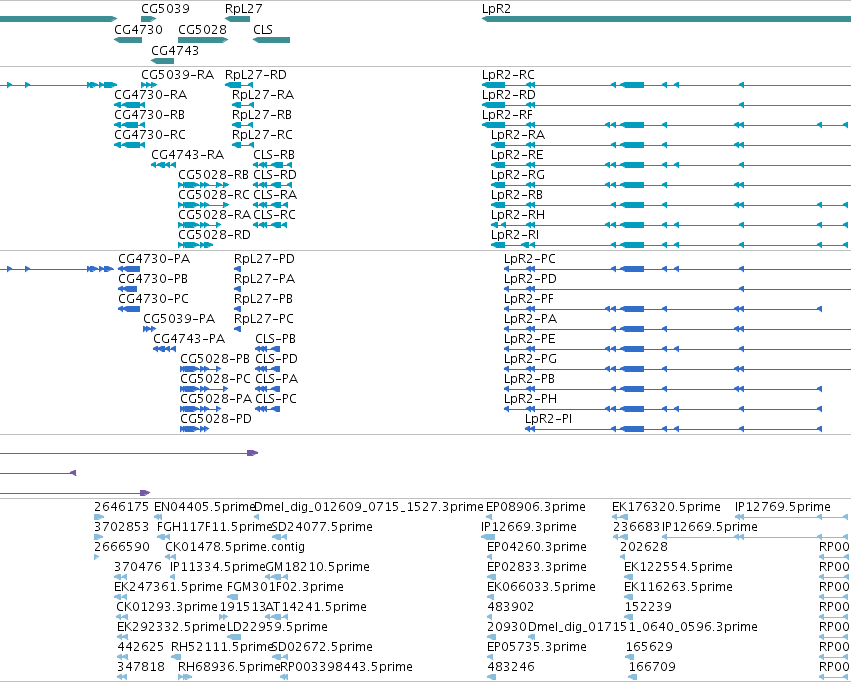Screen dimensions: 851x682
Task: Click protein label RpL27-PD
Action: point(264,259)
